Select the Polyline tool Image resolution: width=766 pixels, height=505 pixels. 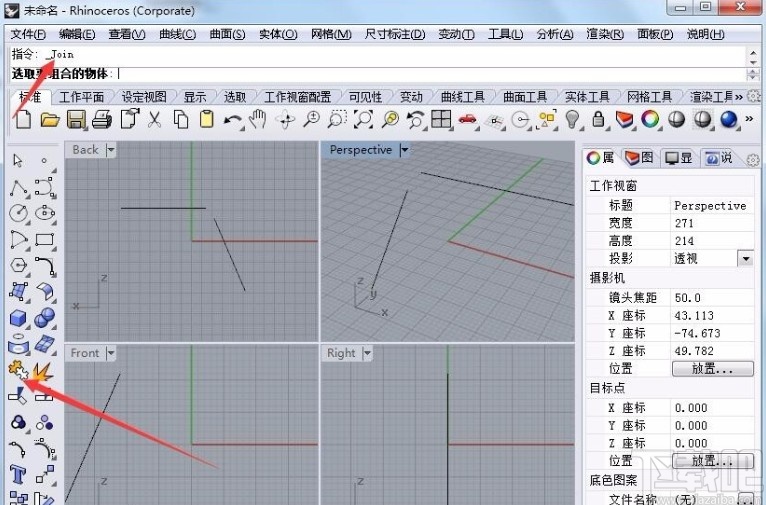[x=19, y=188]
